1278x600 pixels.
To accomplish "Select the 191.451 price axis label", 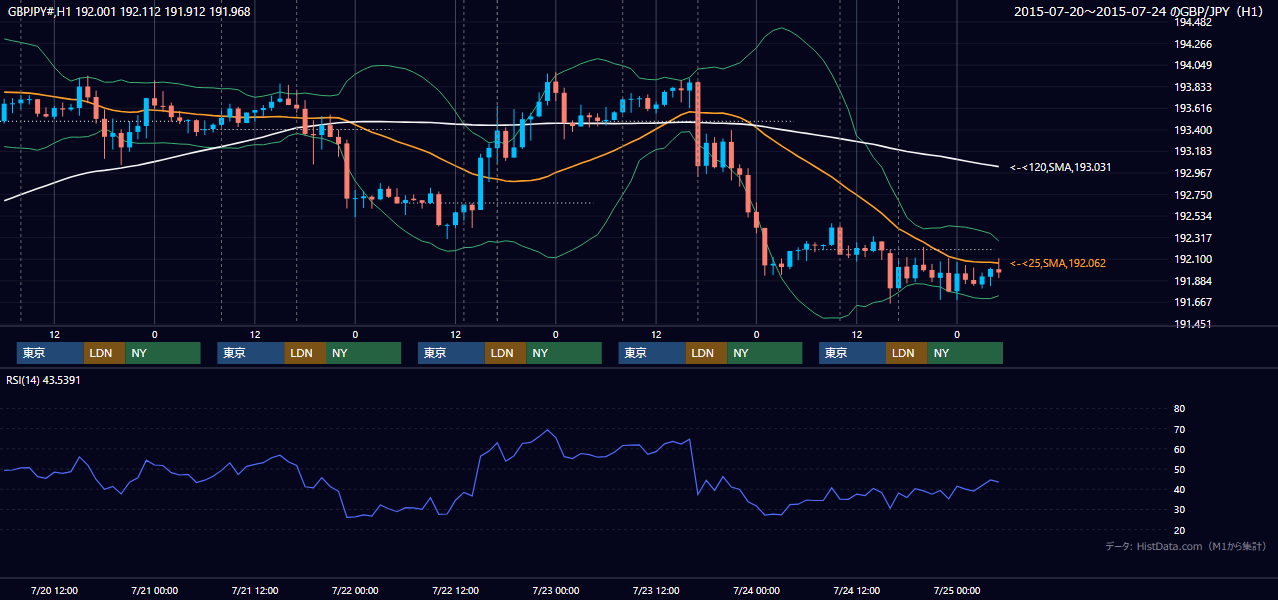I will 1193,324.
